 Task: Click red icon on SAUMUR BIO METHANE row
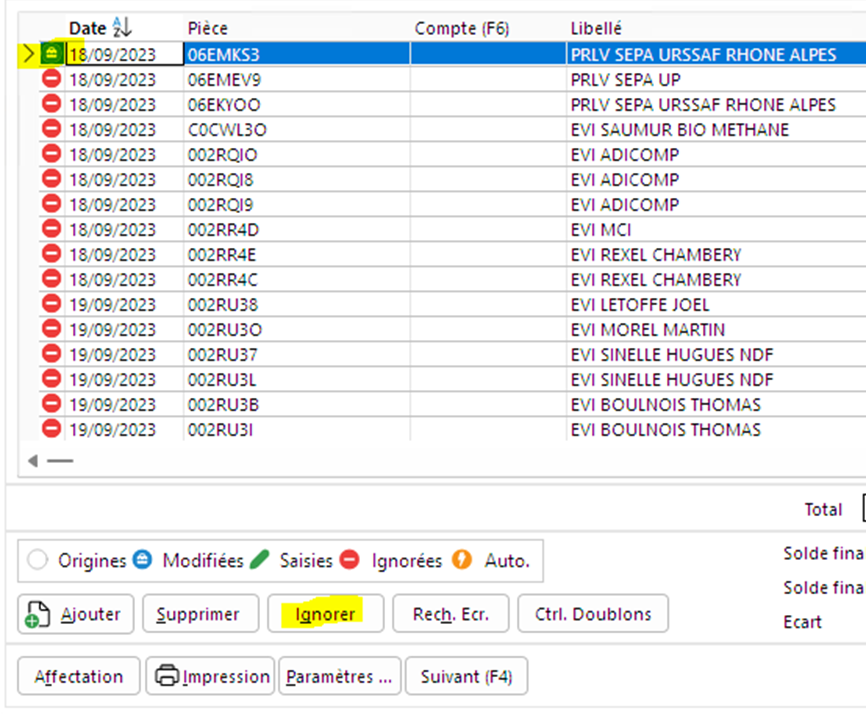click(x=51, y=129)
